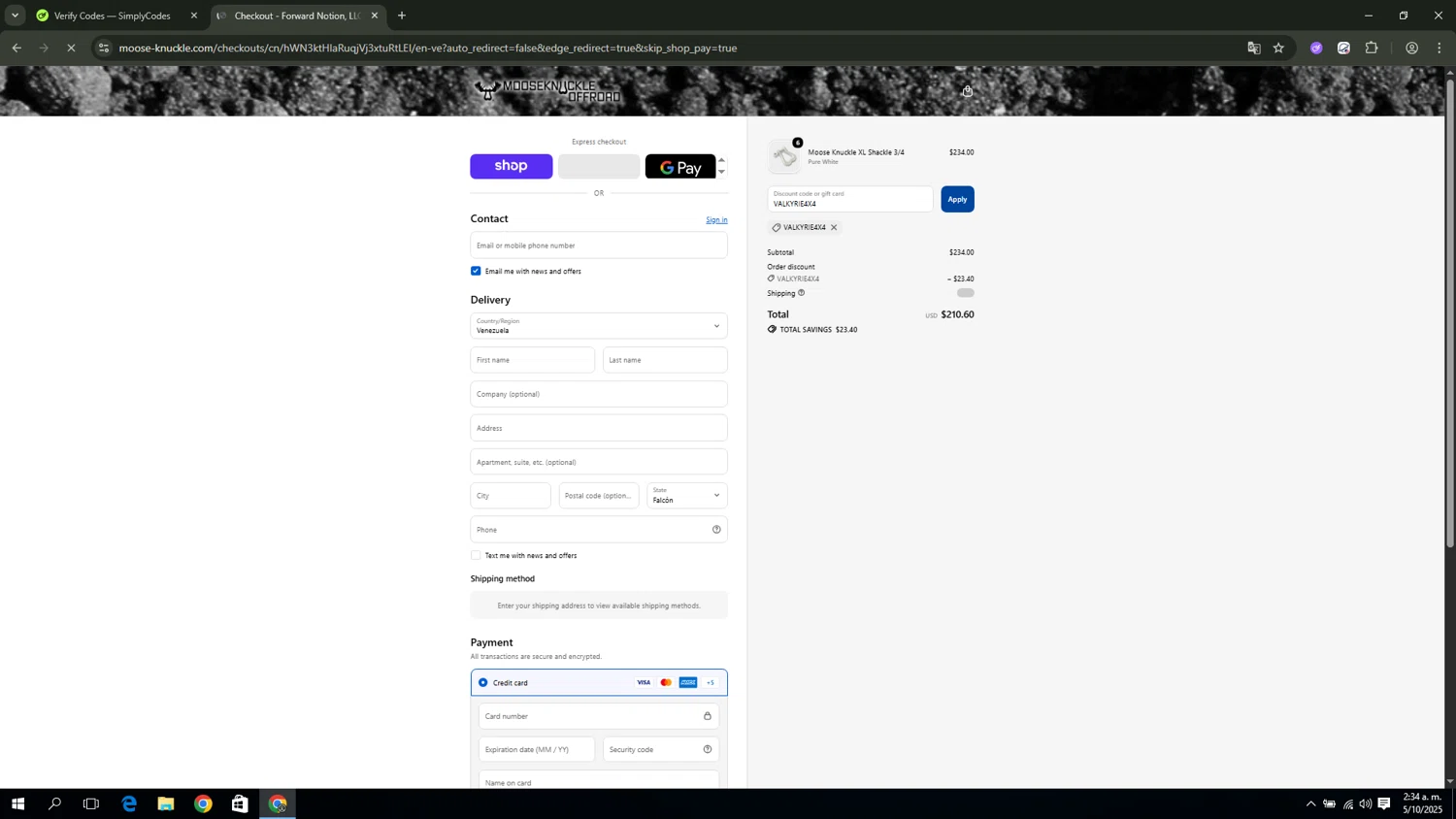Open Windows taskbar search
Screen dimensions: 1456x819
[54, 803]
